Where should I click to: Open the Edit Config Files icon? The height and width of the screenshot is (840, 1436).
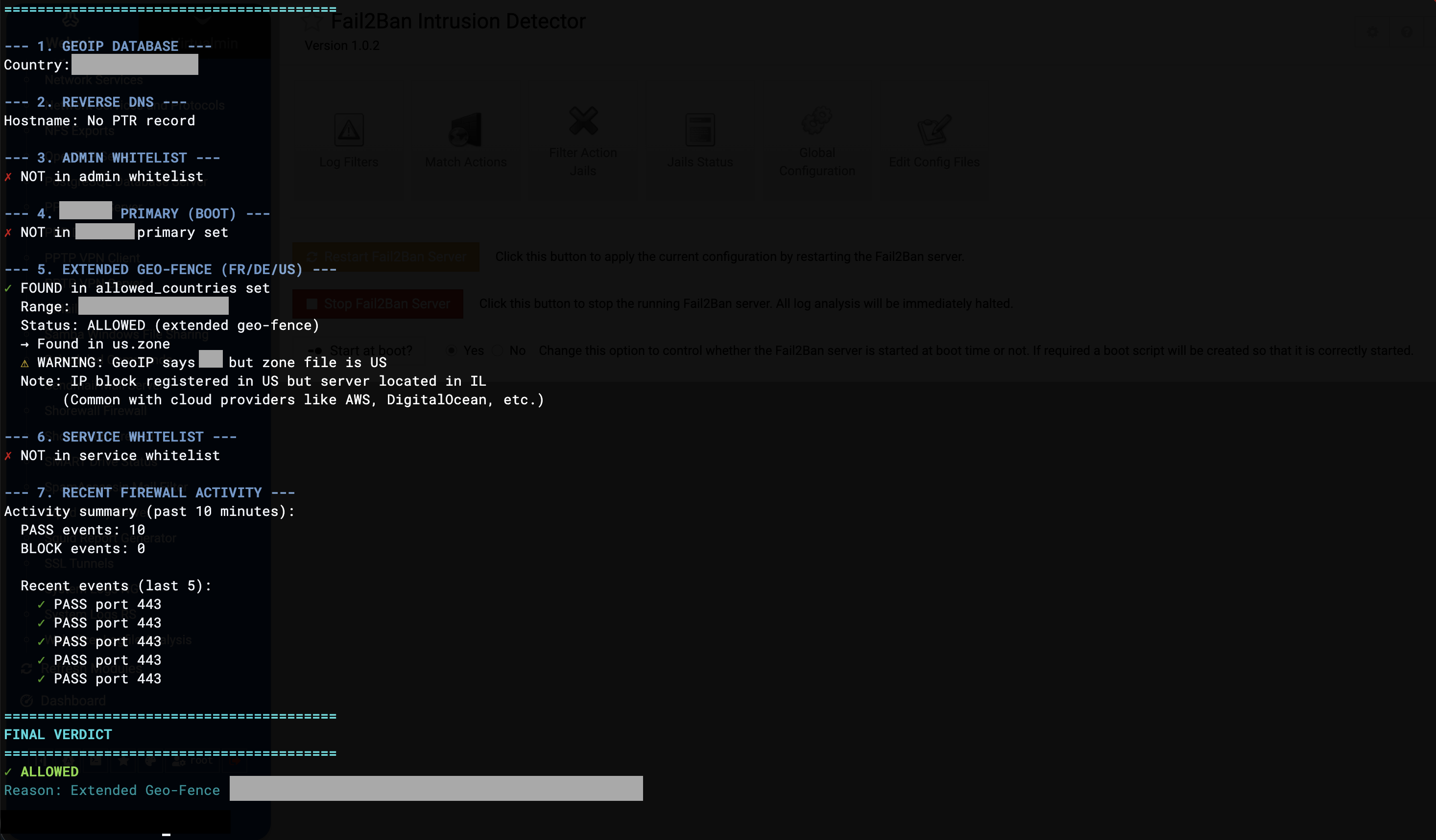click(x=933, y=130)
